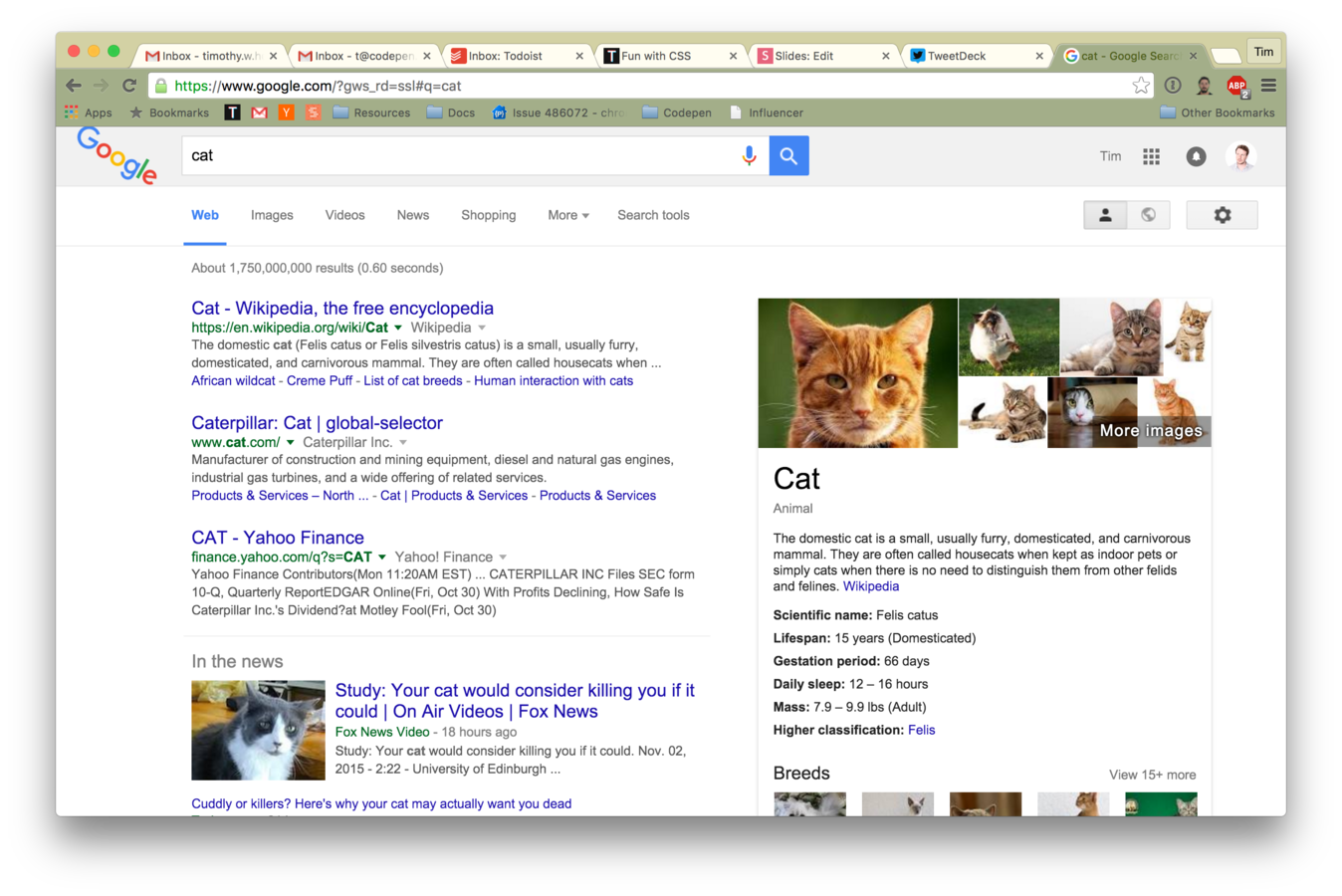Image resolution: width=1342 pixels, height=896 pixels.
Task: Expand gray Wikipedia source dropdown arrow
Action: [482, 328]
